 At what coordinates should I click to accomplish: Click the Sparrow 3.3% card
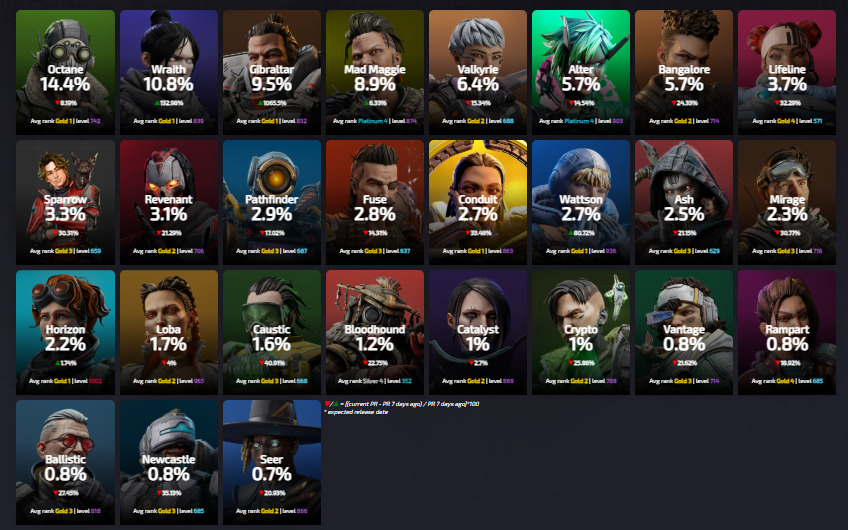pos(65,202)
